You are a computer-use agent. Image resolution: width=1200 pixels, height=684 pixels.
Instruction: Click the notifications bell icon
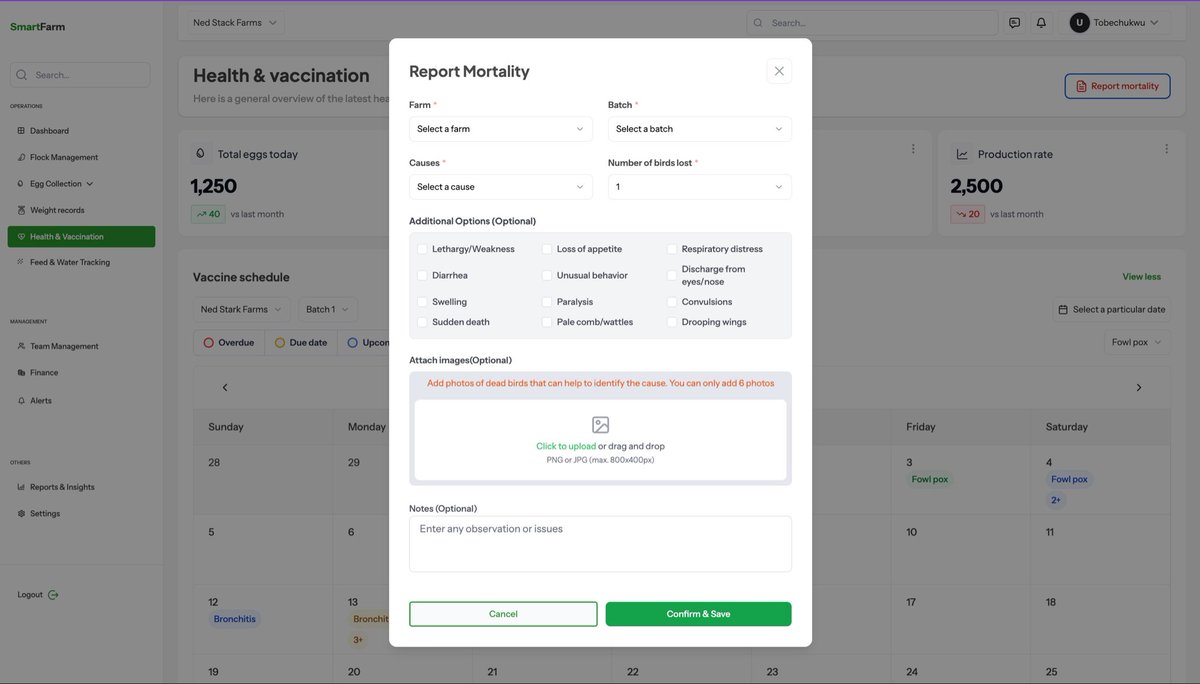pos(1040,20)
